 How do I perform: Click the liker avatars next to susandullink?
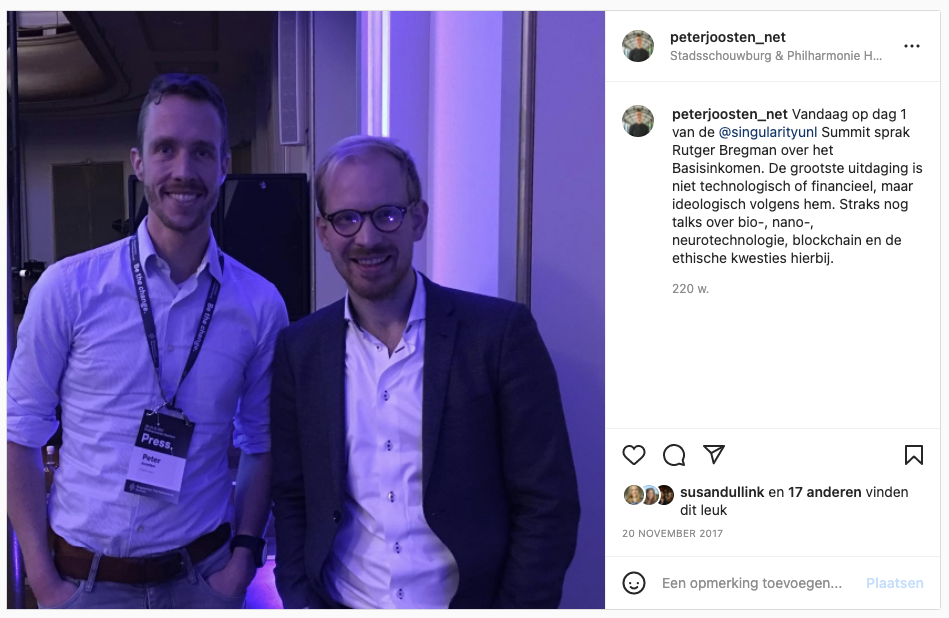[649, 495]
